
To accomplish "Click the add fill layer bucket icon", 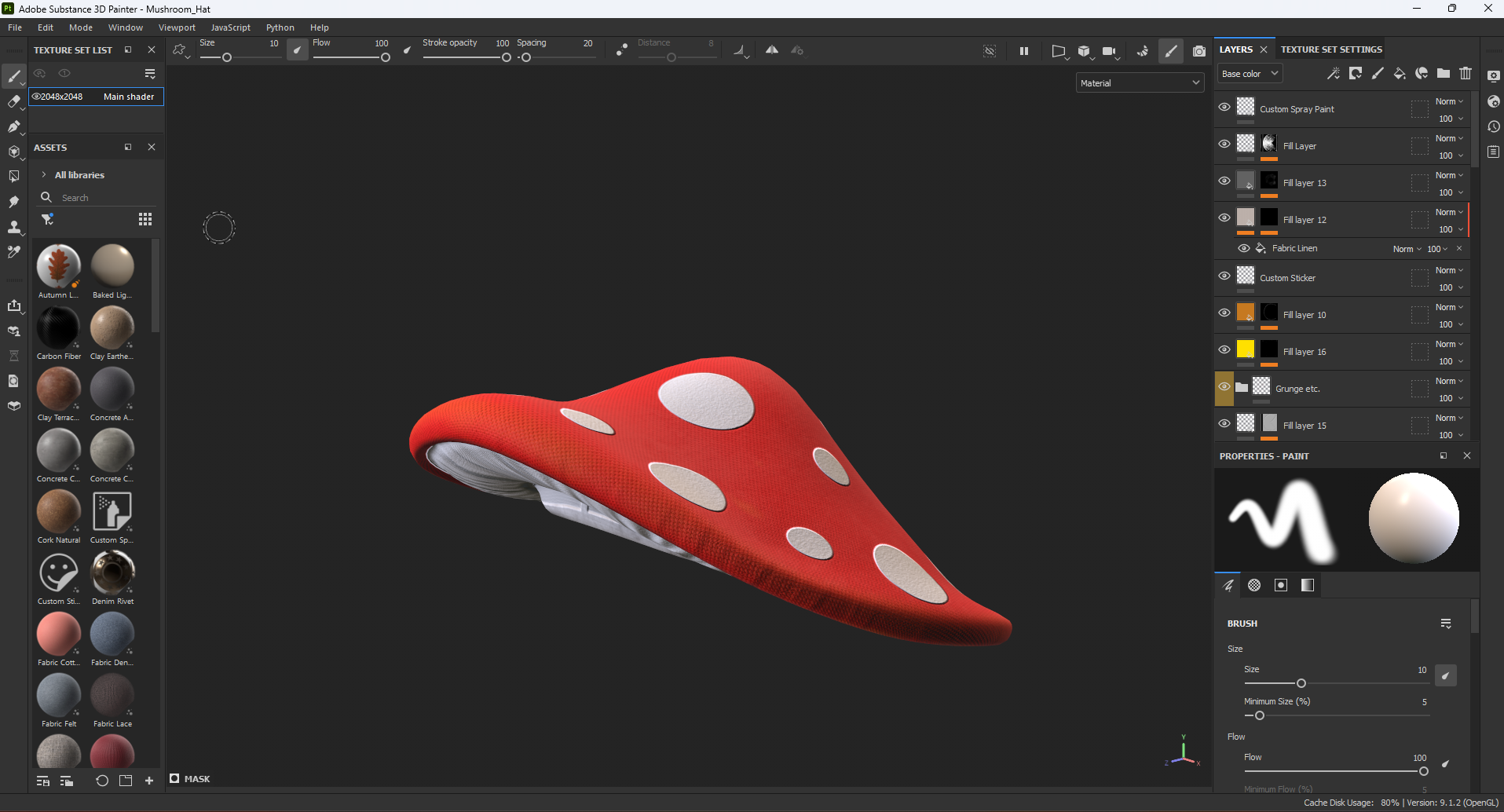I will click(x=1400, y=74).
